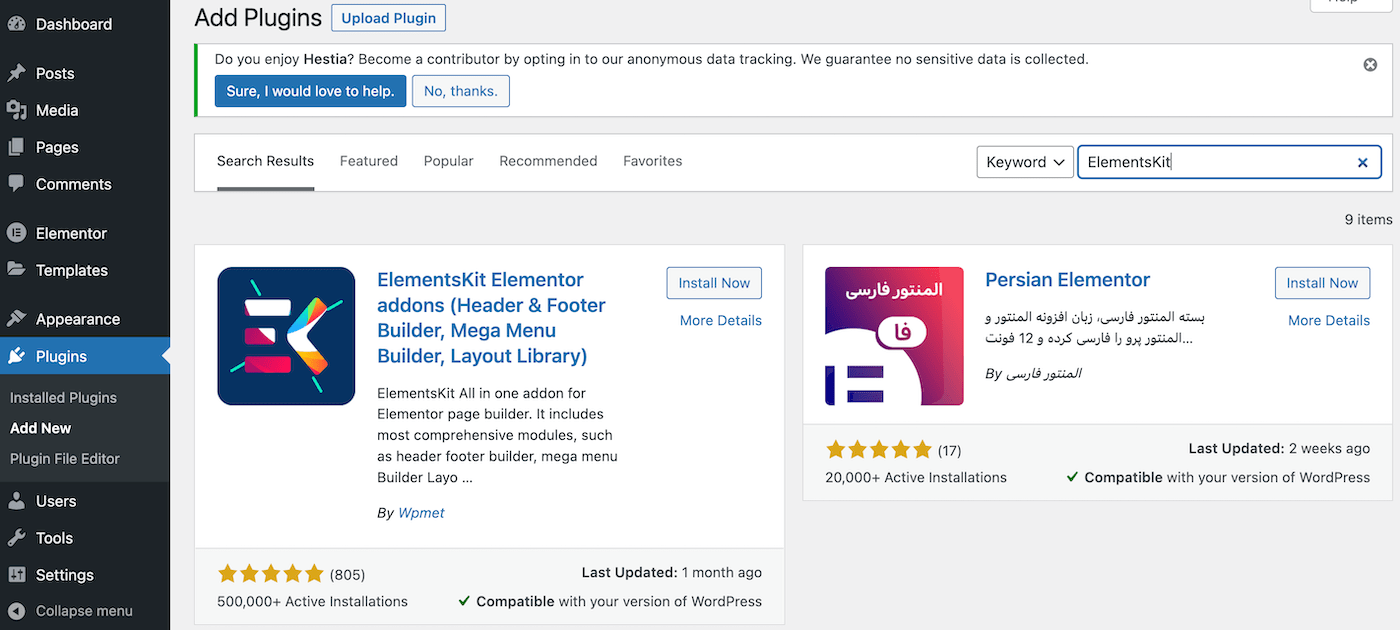Viewport: 1400px width, 630px height.
Task: Visit the Wpmet author link
Action: [x=421, y=512]
